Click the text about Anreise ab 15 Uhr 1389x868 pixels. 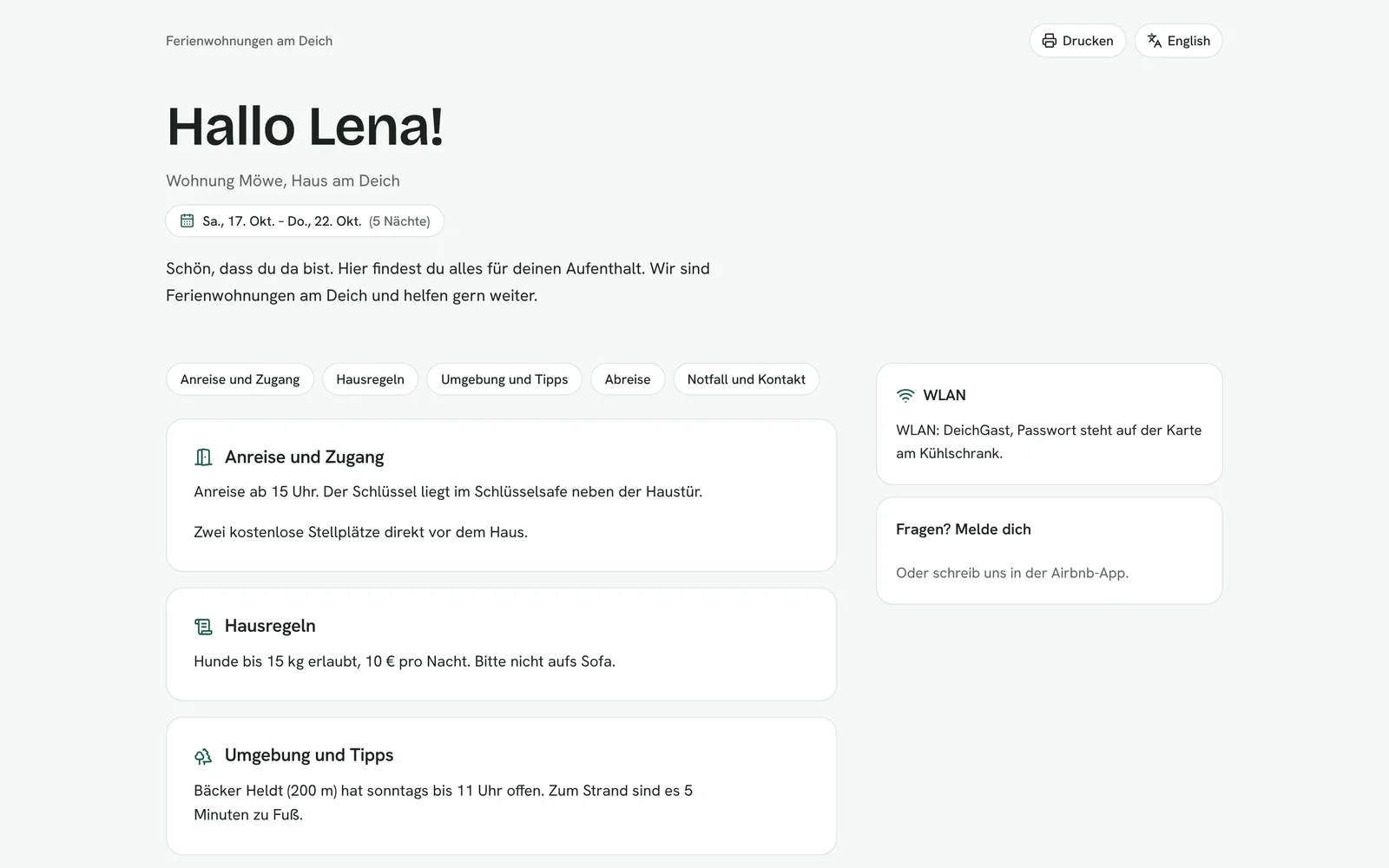pyautogui.click(x=448, y=491)
